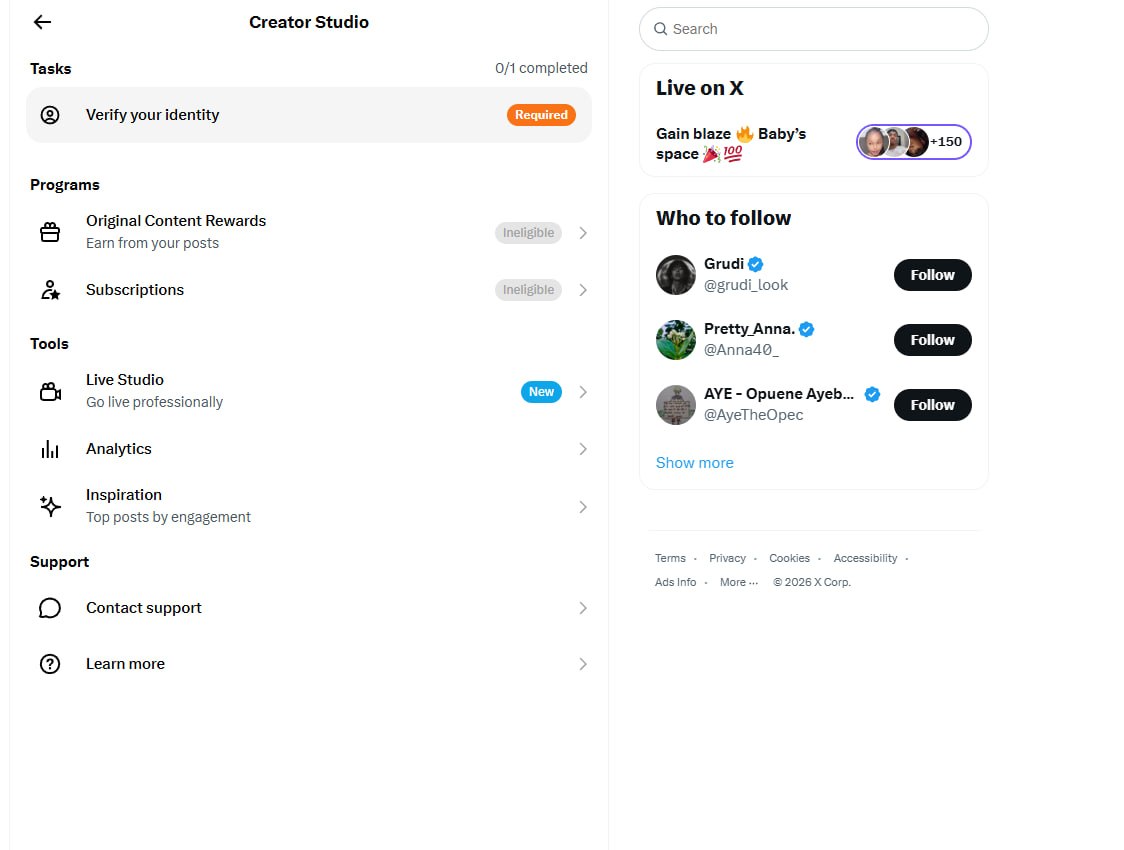Click the Live Studio camera icon
The height and width of the screenshot is (850, 1124).
click(49, 391)
